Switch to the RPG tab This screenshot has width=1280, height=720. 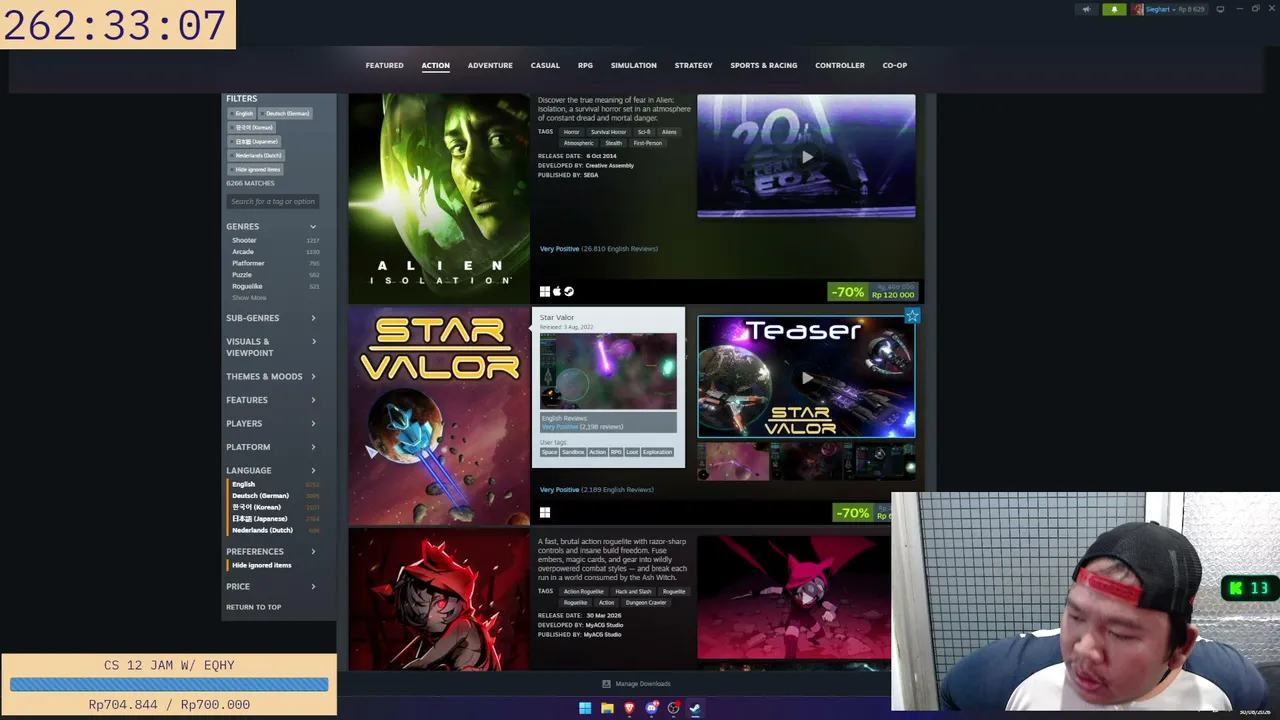pos(585,66)
